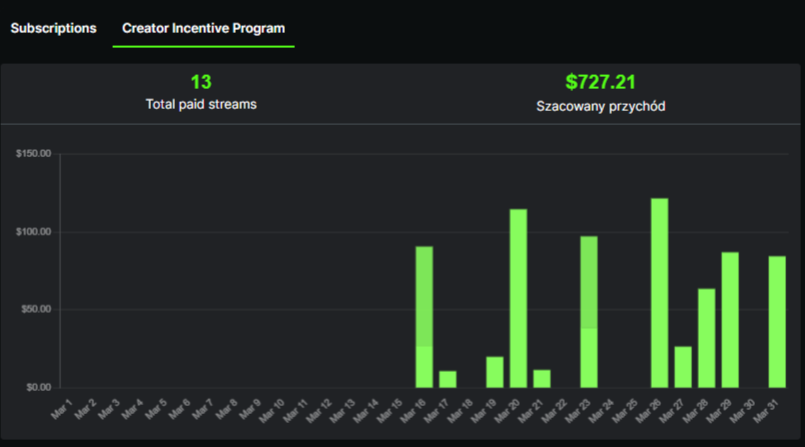Click the $727.21 estimated revenue figure
805x447 pixels.
point(600,82)
